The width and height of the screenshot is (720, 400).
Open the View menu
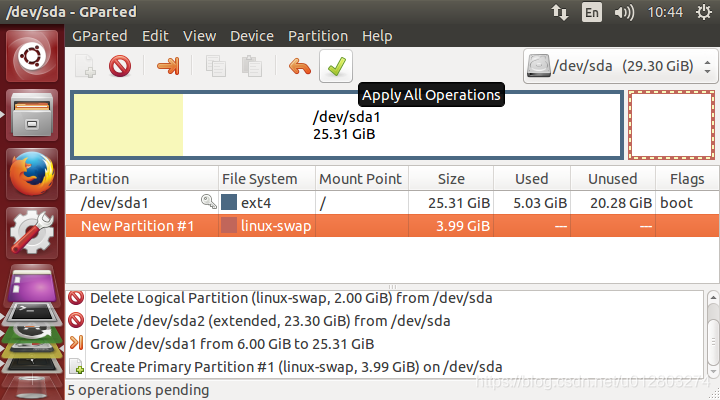199,36
